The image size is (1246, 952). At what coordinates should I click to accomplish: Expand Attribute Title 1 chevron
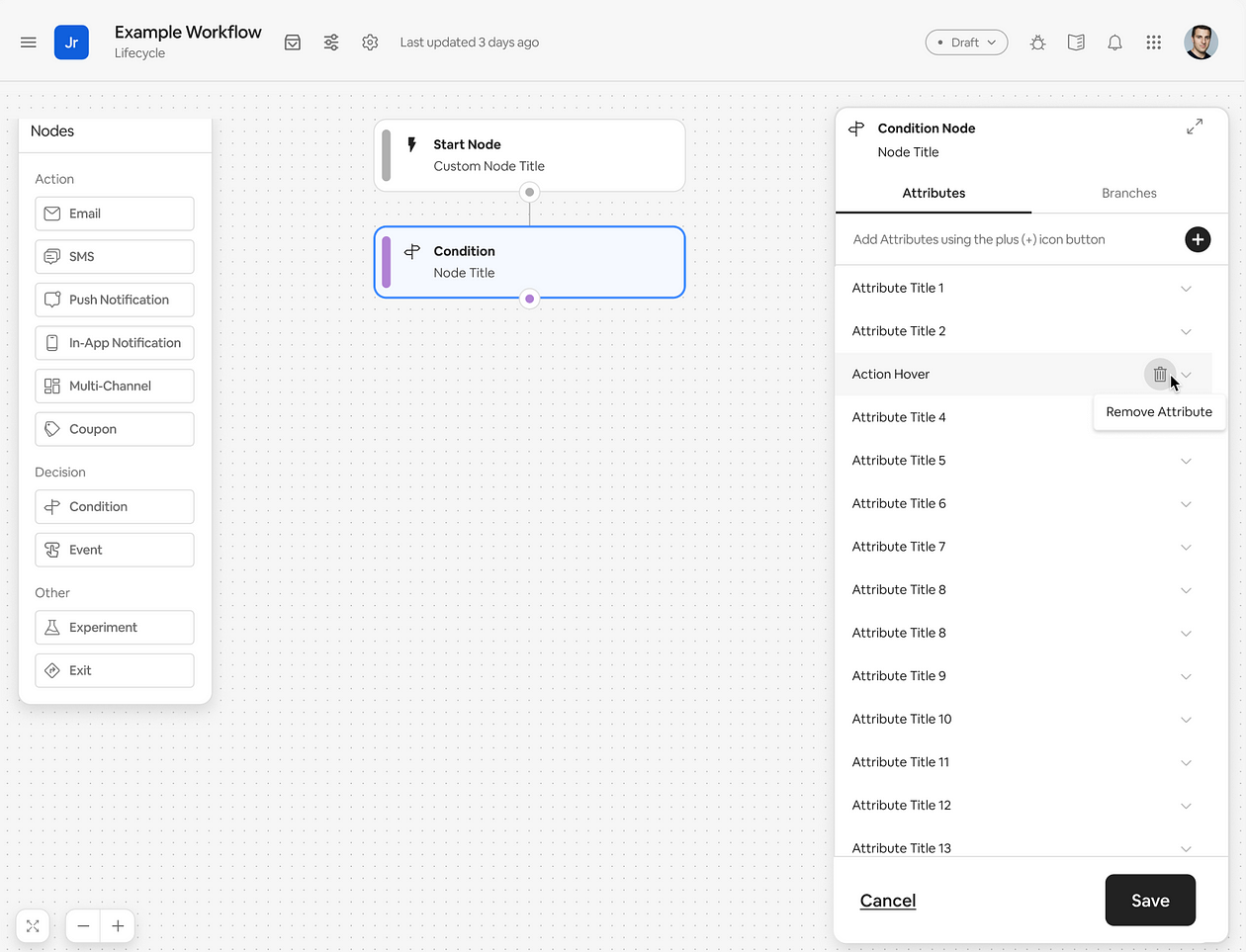point(1186,289)
